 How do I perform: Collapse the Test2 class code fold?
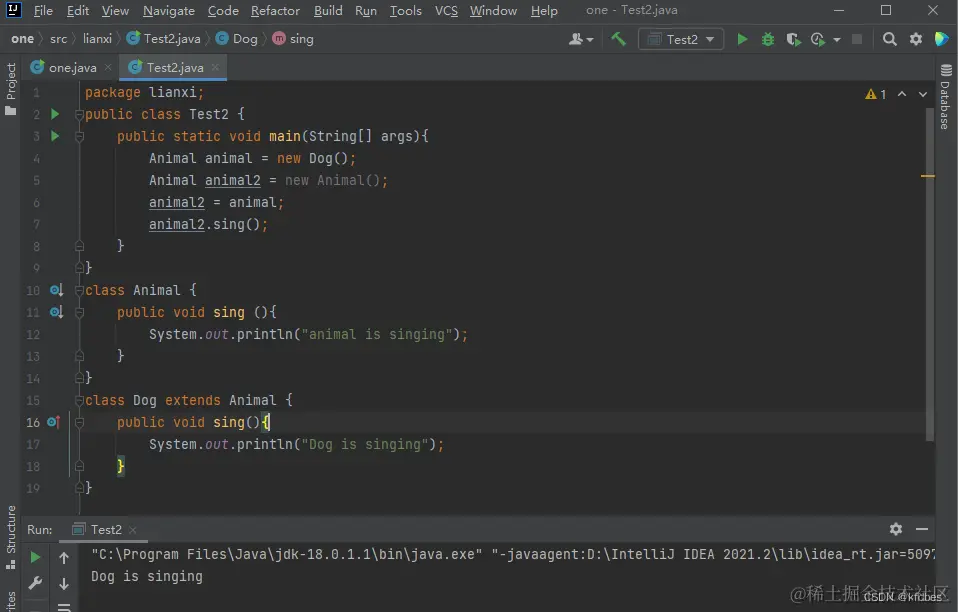click(x=79, y=114)
